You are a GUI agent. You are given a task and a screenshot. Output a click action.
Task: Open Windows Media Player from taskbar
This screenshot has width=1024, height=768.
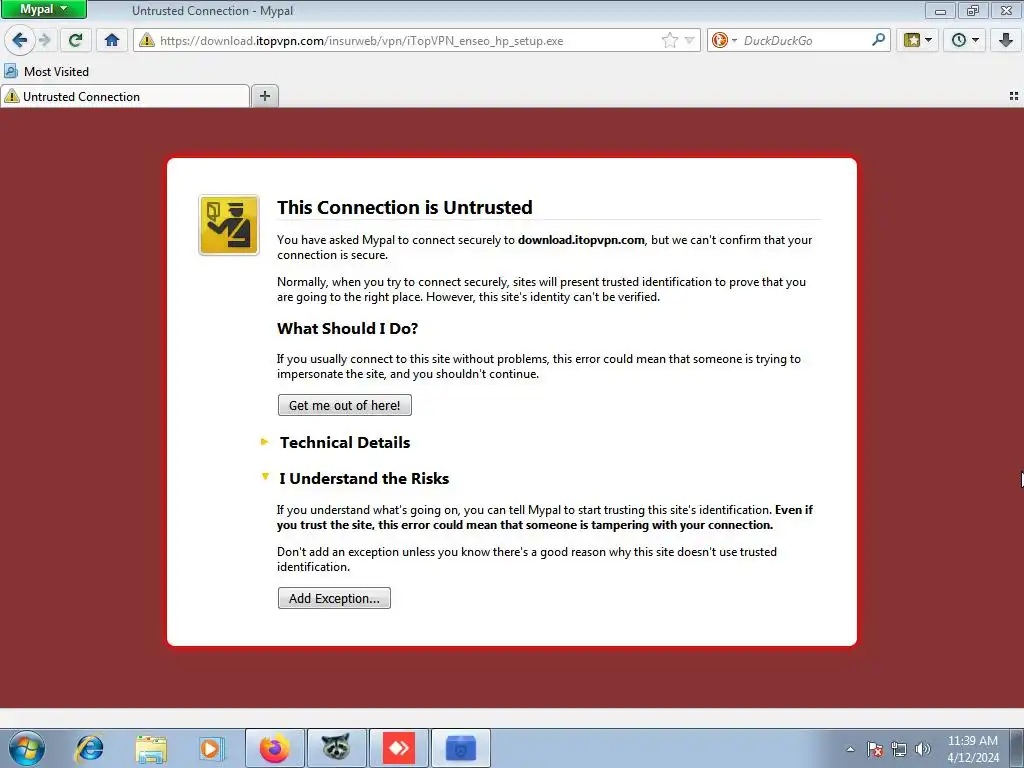click(x=212, y=748)
